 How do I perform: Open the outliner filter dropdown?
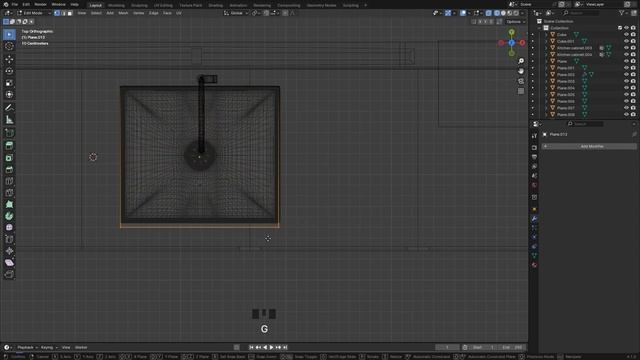pos(623,13)
